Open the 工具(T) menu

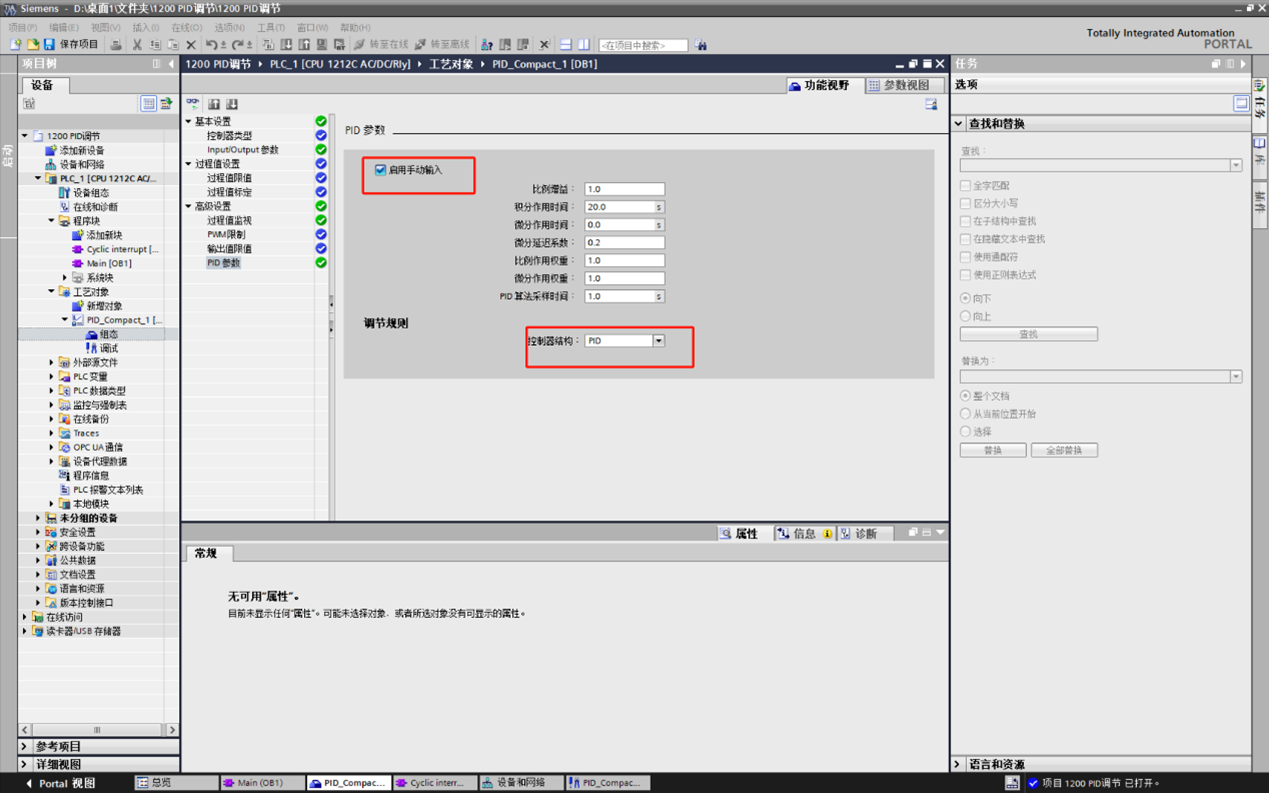271,28
